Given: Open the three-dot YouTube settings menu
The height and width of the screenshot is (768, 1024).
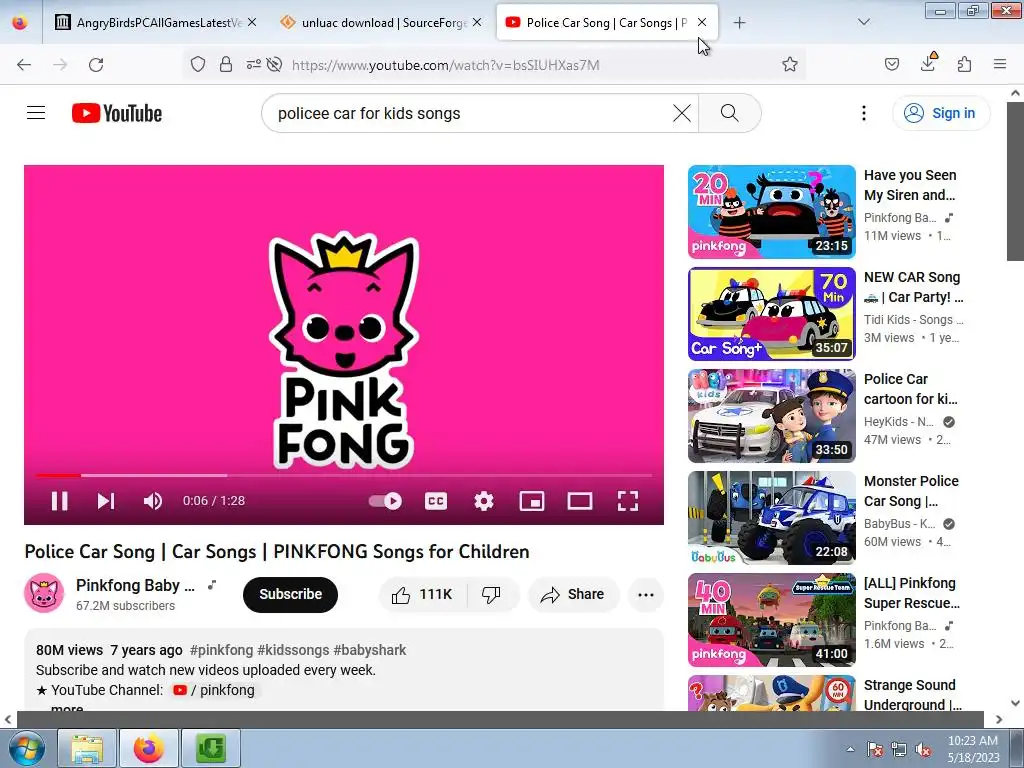Looking at the screenshot, I should (863, 113).
